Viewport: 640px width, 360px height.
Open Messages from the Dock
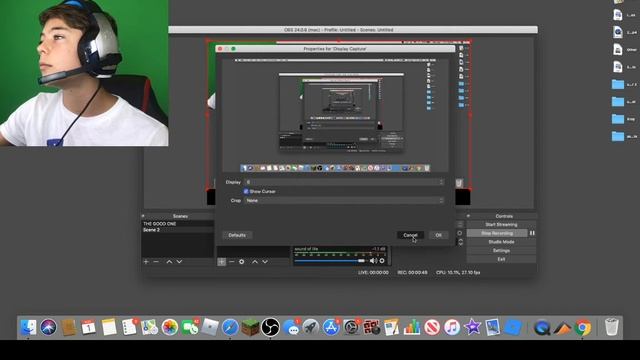point(291,327)
